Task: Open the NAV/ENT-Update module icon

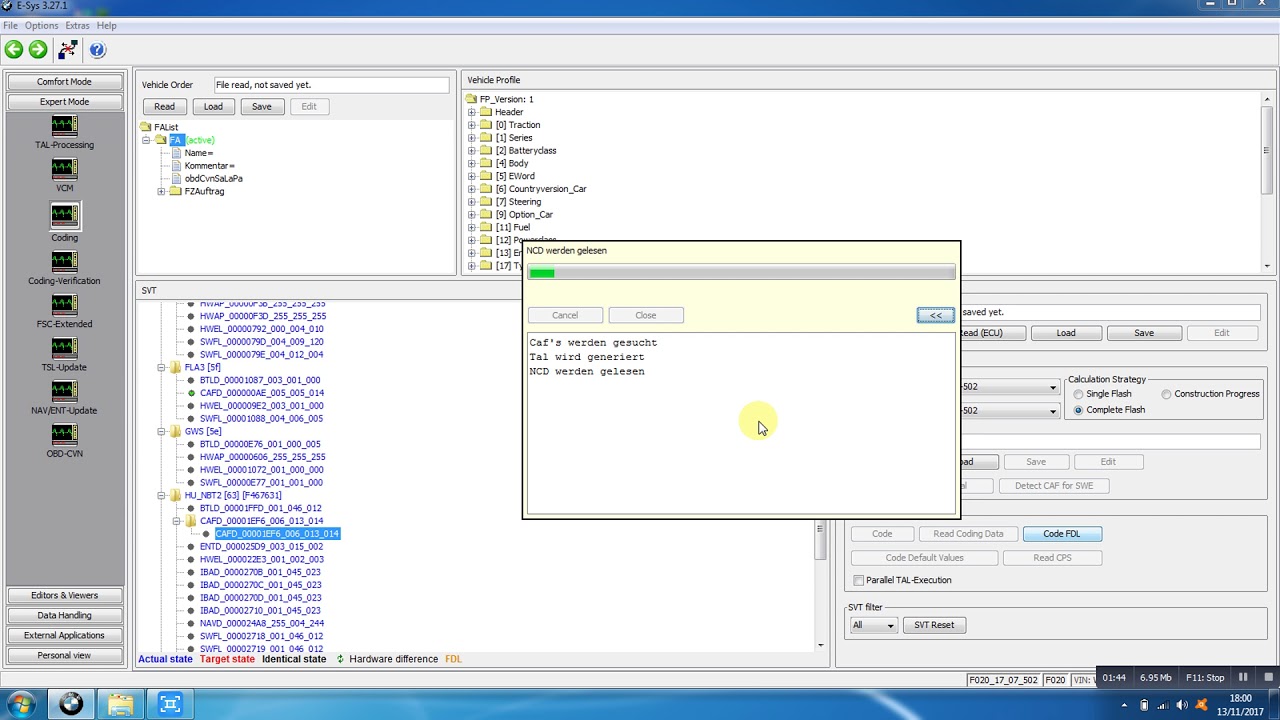Action: click(64, 392)
